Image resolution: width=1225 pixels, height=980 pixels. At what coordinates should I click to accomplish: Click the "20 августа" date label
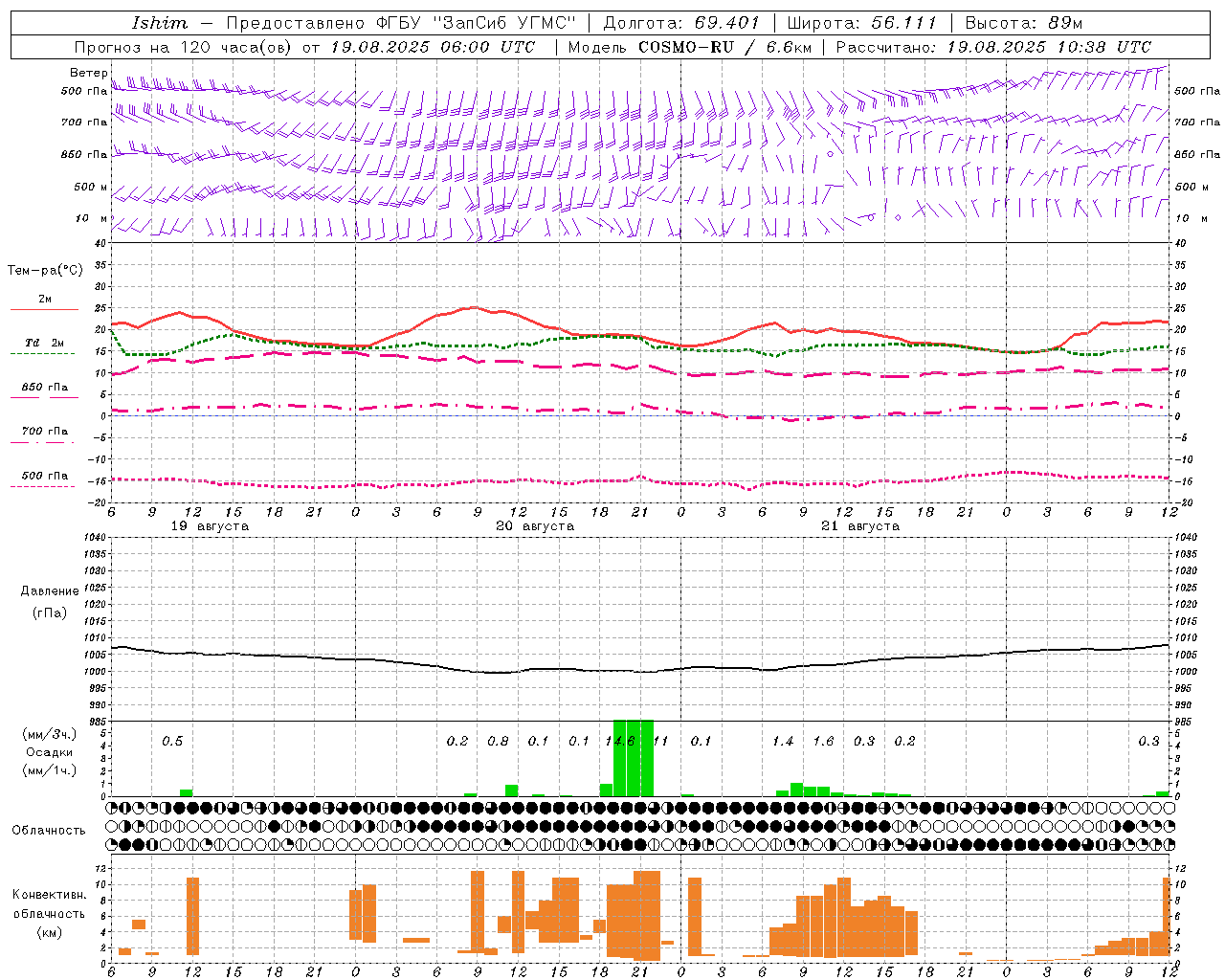point(535,526)
